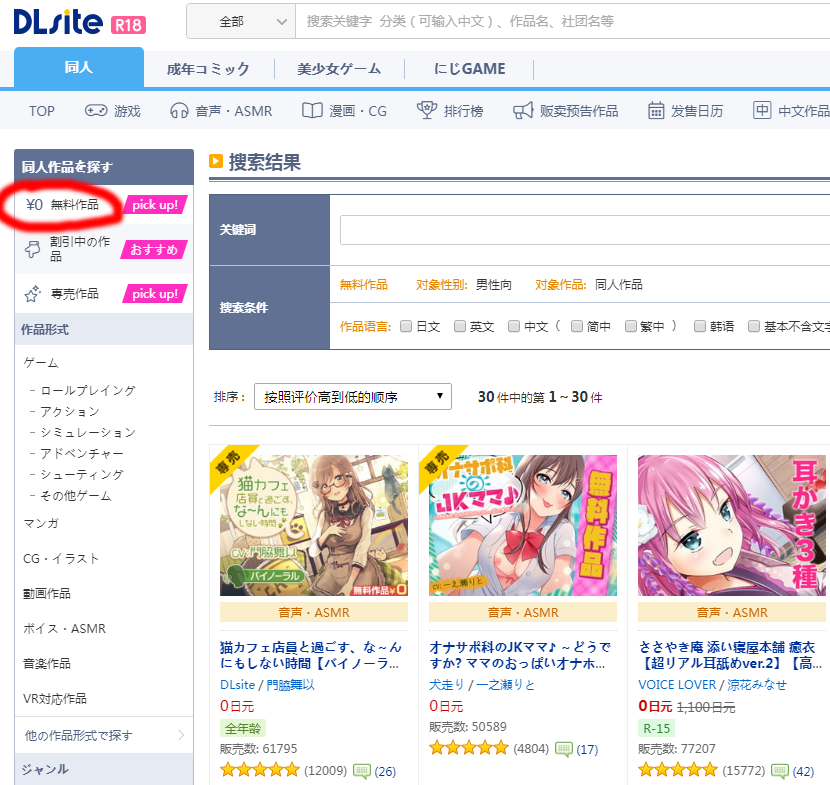Open the その他ゲーム subcategory
The width and height of the screenshot is (830, 785).
click(76, 496)
